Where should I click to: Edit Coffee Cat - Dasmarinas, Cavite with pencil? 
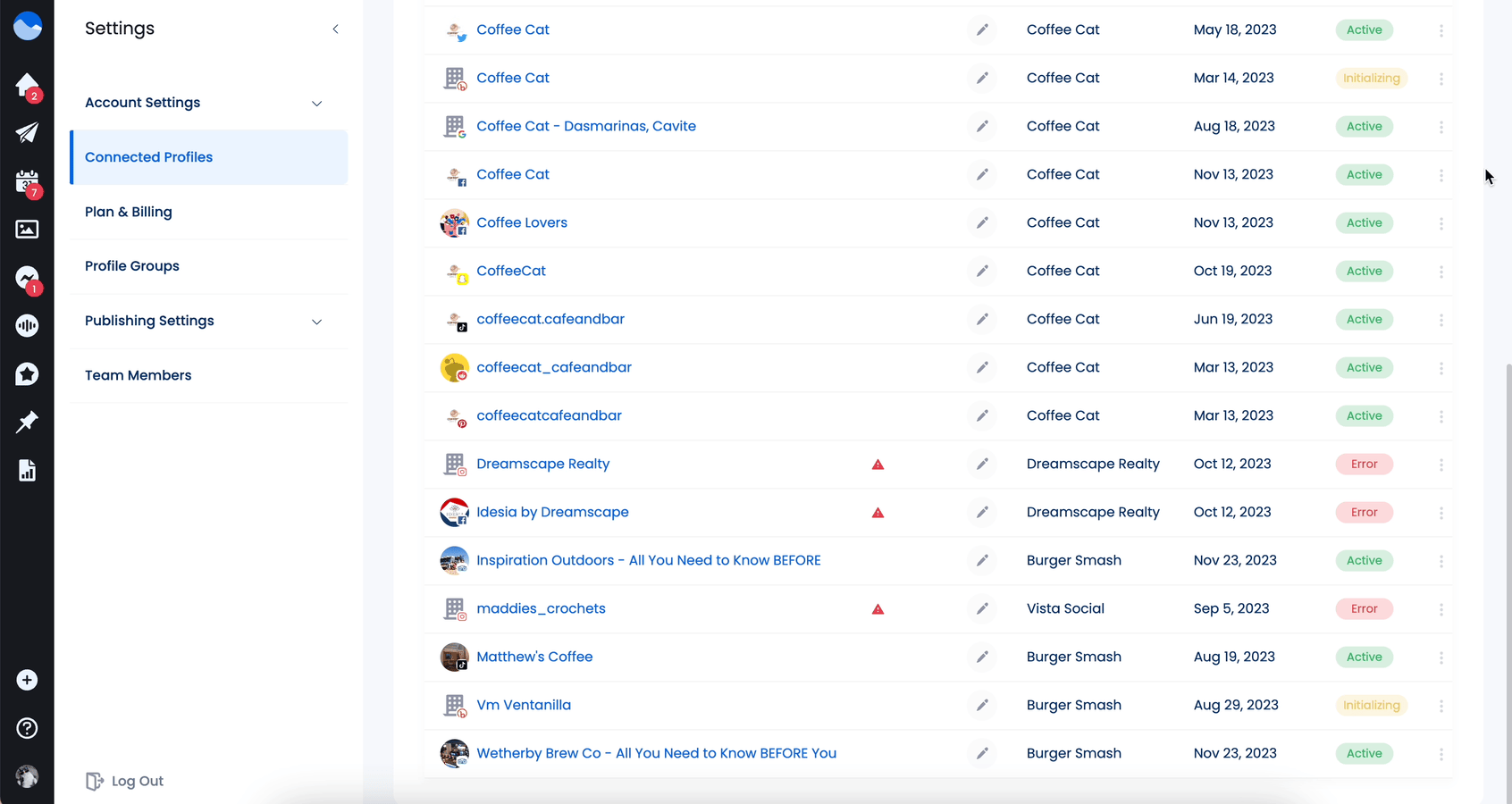coord(982,126)
